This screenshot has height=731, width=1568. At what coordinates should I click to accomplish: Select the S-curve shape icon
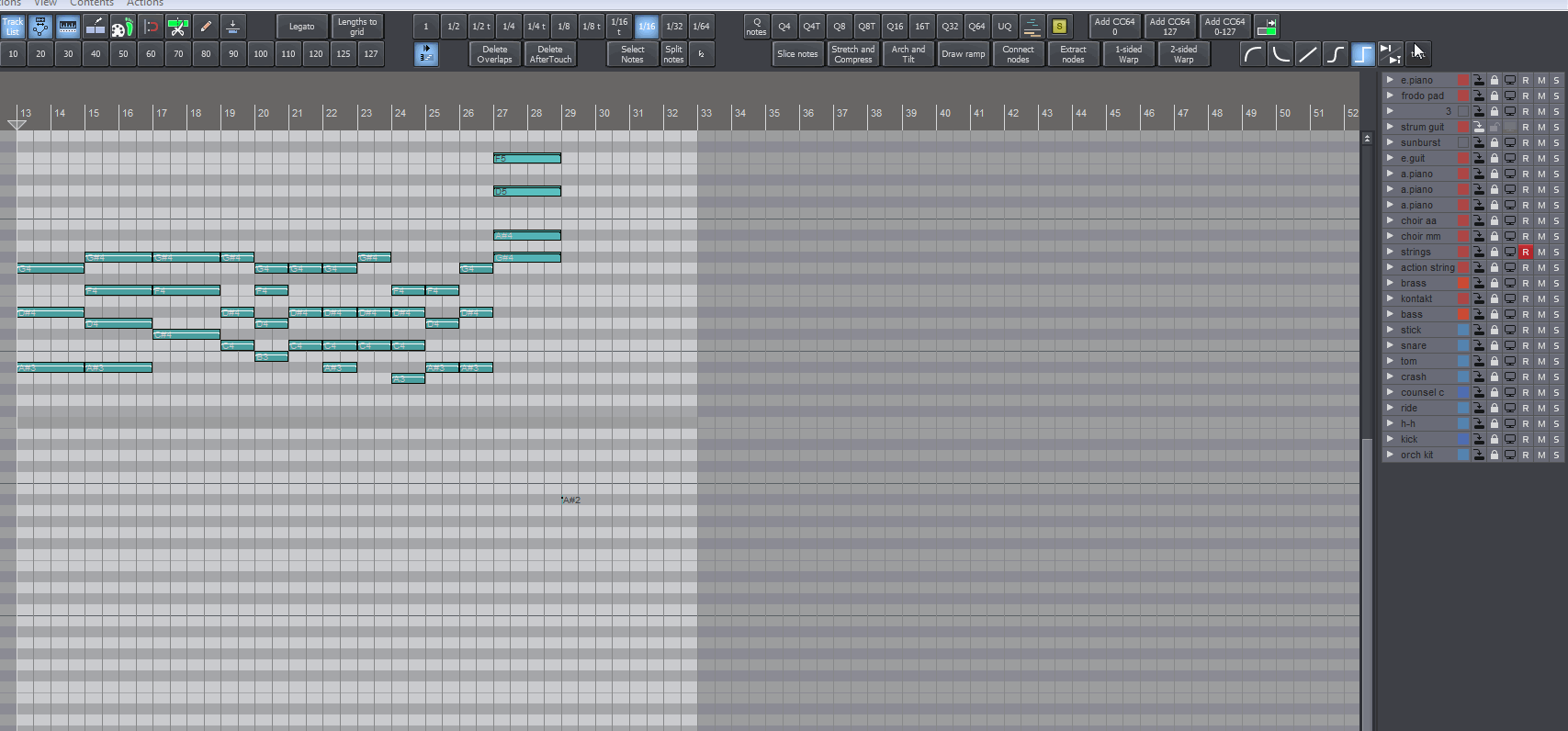1336,54
